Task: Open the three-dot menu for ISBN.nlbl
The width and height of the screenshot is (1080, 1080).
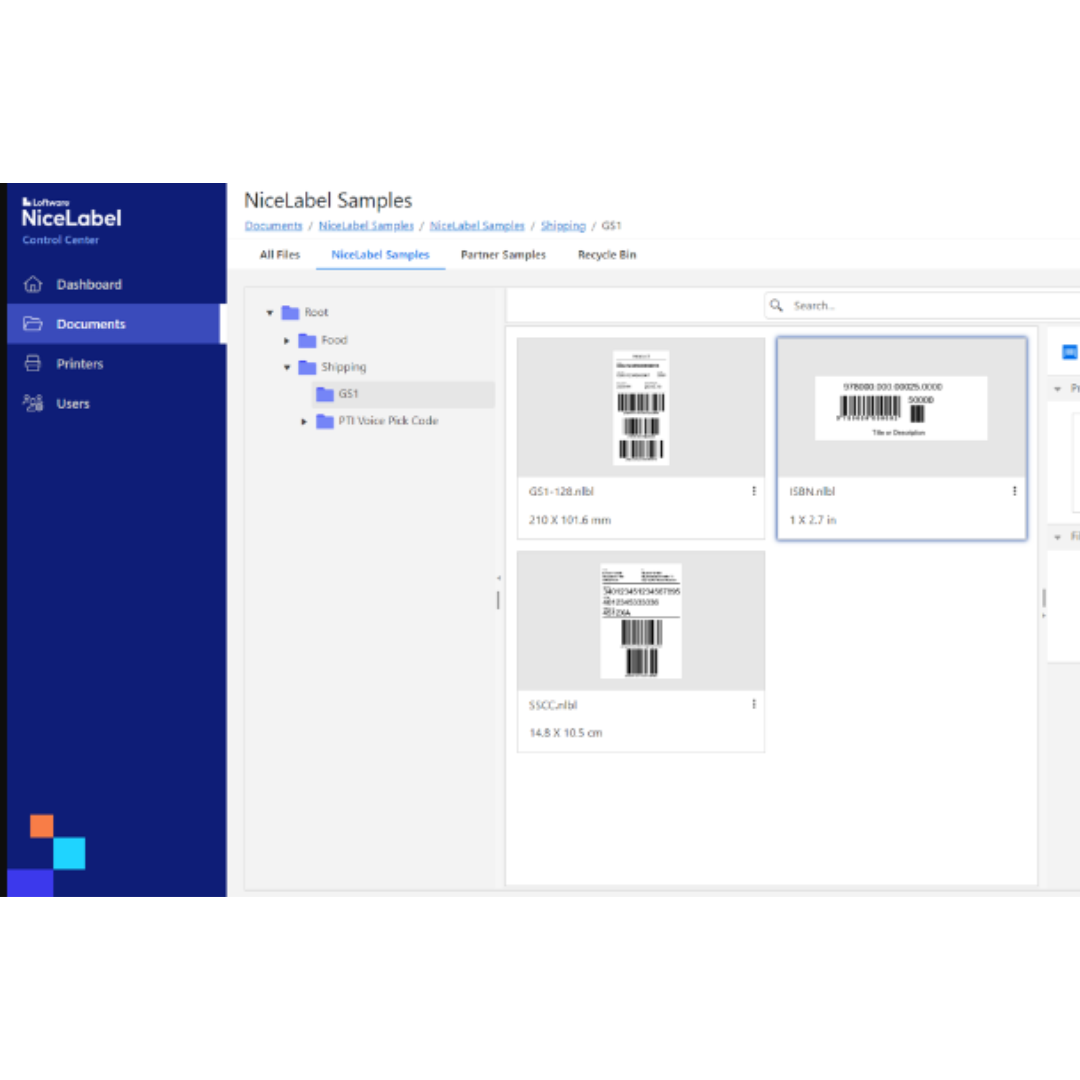Action: pyautogui.click(x=1014, y=491)
